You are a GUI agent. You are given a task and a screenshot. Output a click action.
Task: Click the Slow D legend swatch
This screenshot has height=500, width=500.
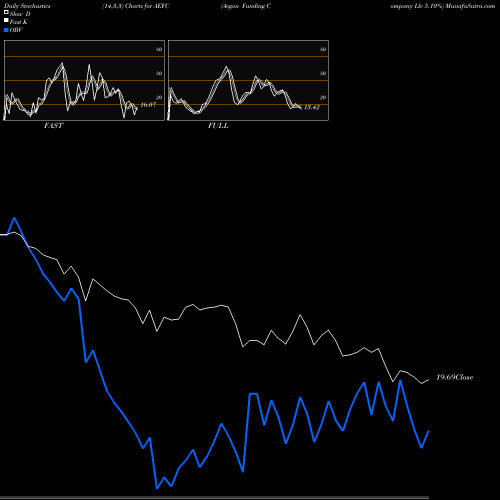6,12
